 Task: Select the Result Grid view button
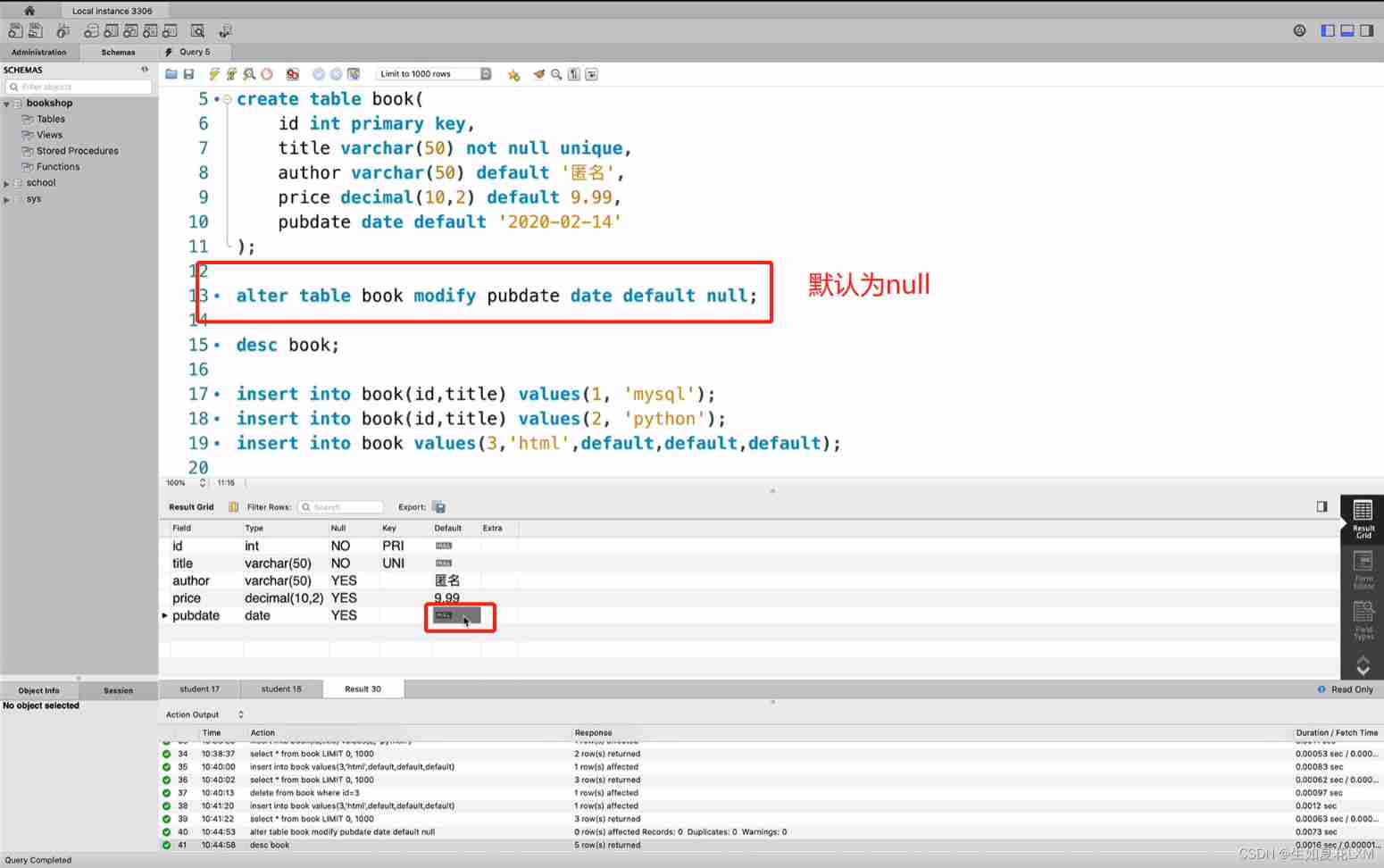coord(1363,519)
